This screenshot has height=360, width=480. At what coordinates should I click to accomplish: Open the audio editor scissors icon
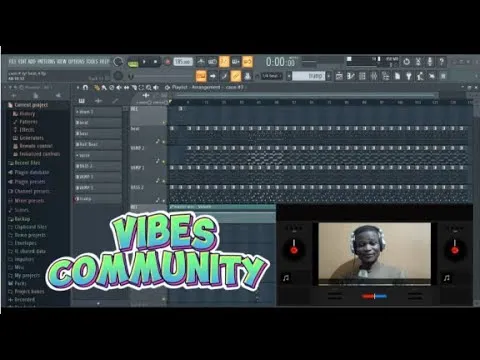[418, 62]
